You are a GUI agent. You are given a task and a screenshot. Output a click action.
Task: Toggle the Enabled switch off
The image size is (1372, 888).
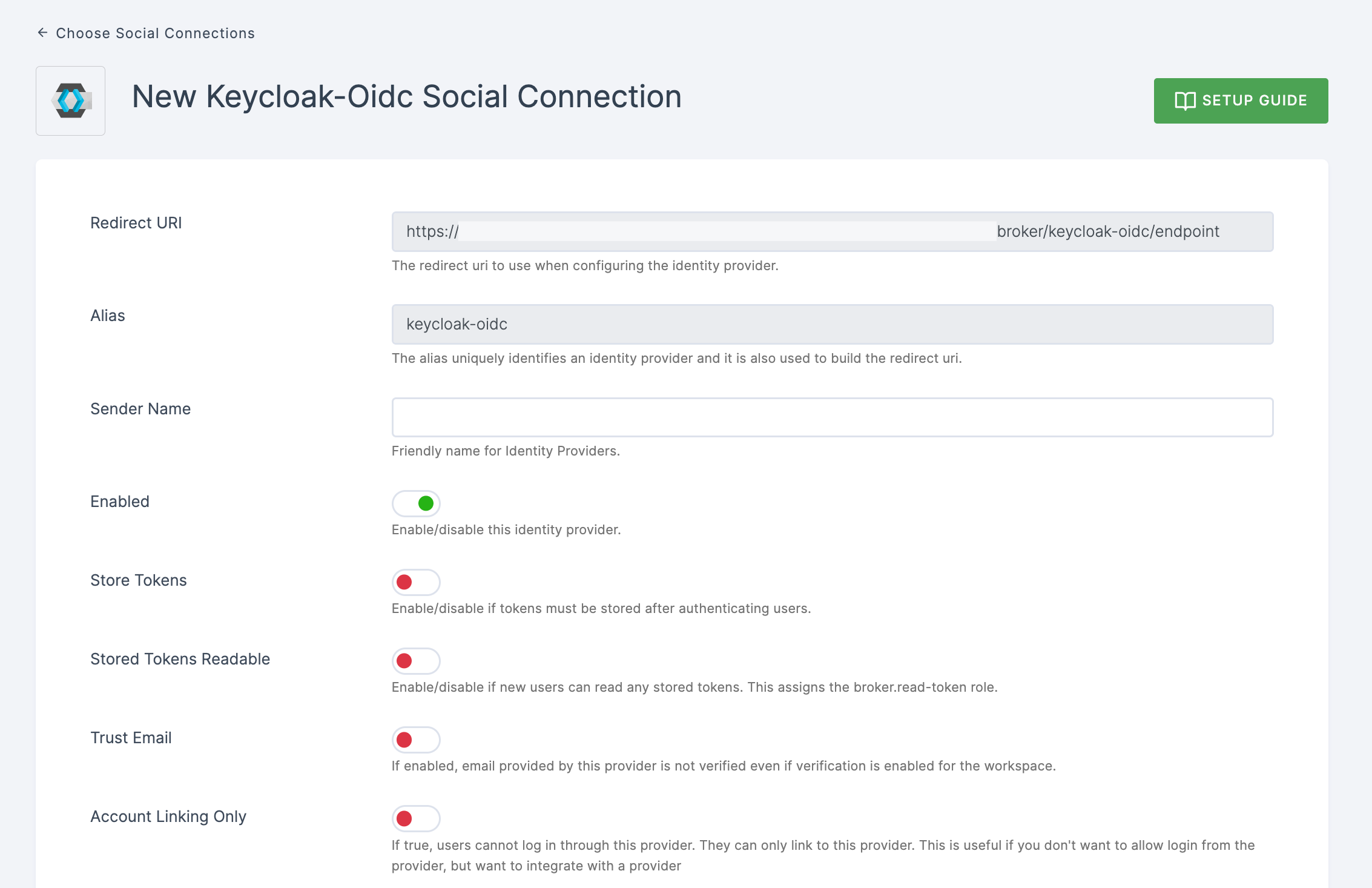coord(416,503)
